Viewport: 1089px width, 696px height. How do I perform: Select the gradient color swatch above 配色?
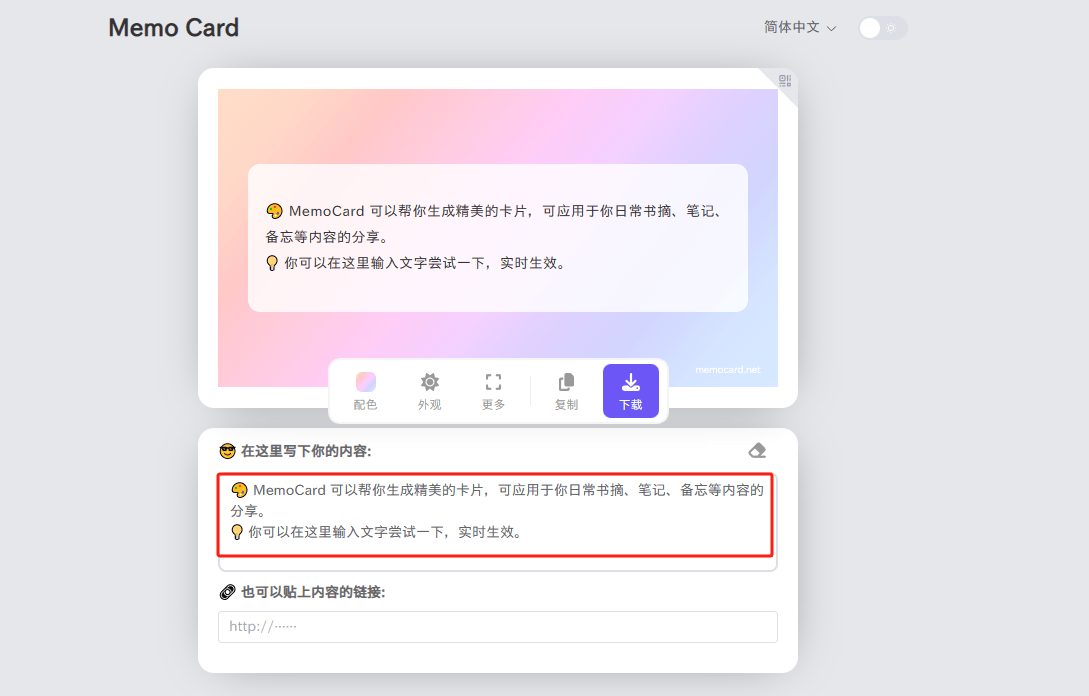[x=365, y=380]
